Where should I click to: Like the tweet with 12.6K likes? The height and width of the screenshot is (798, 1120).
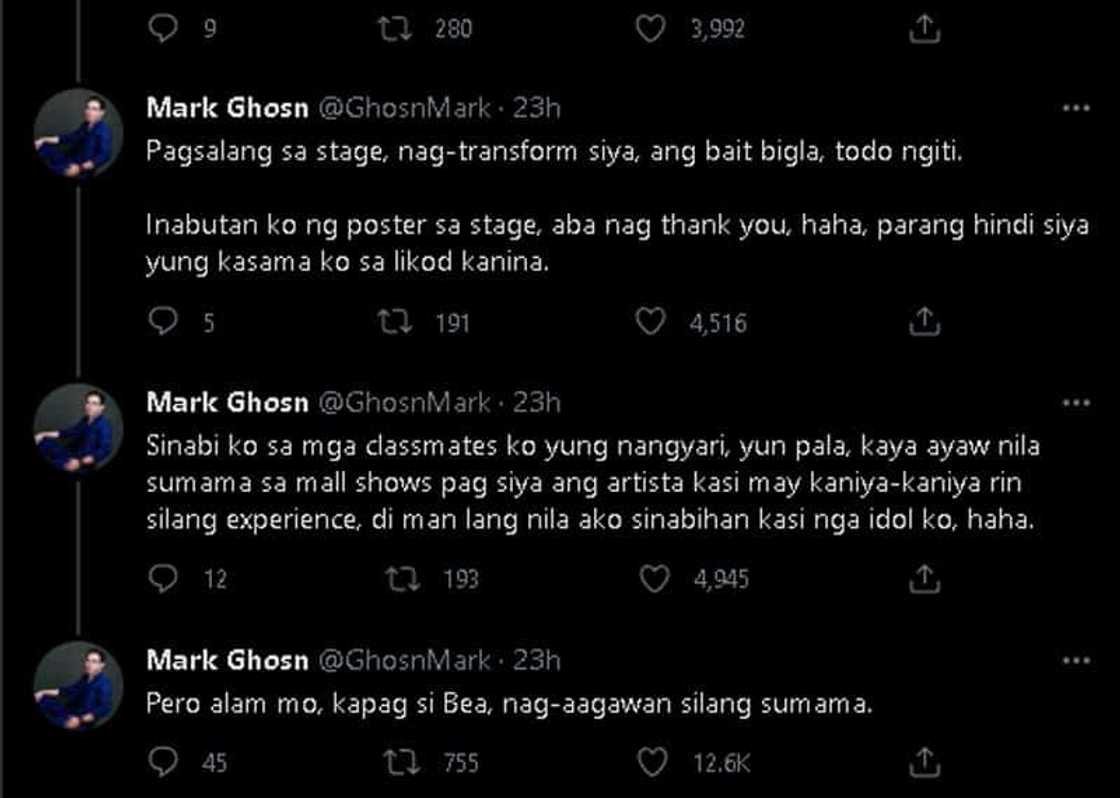[x=651, y=762]
